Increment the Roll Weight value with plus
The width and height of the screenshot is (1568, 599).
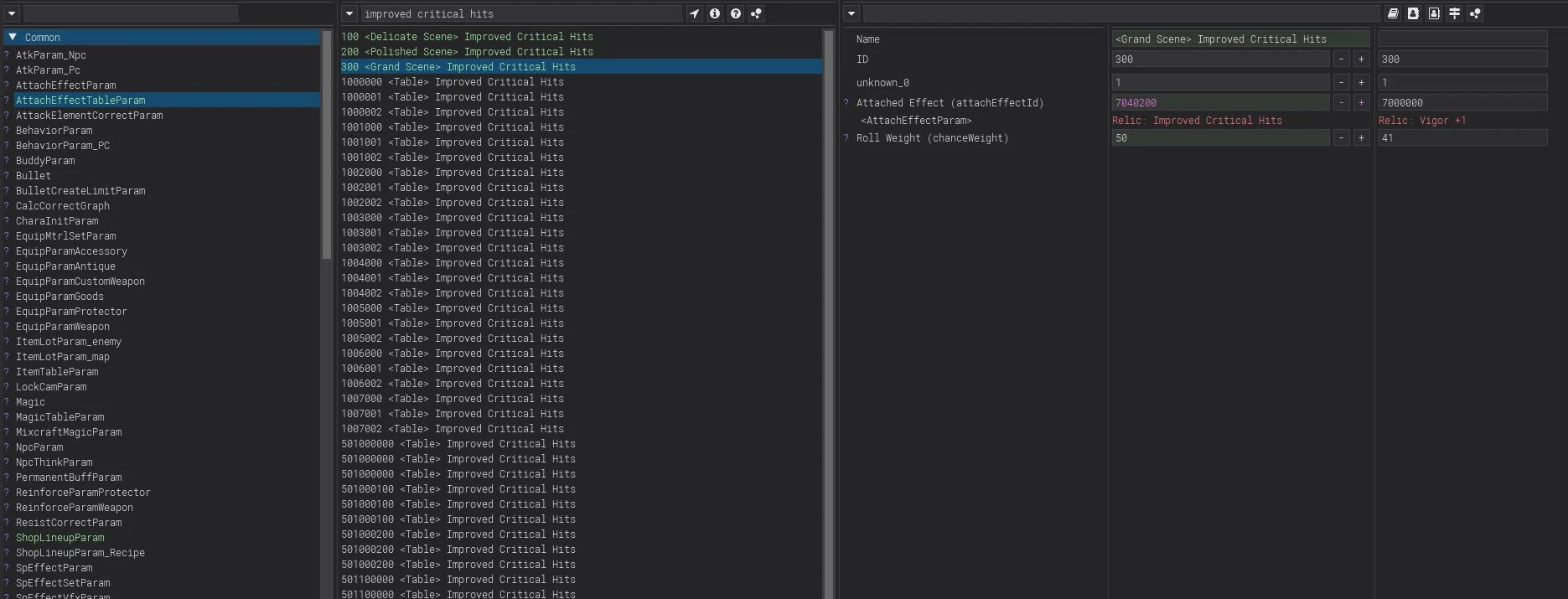pos(1361,138)
